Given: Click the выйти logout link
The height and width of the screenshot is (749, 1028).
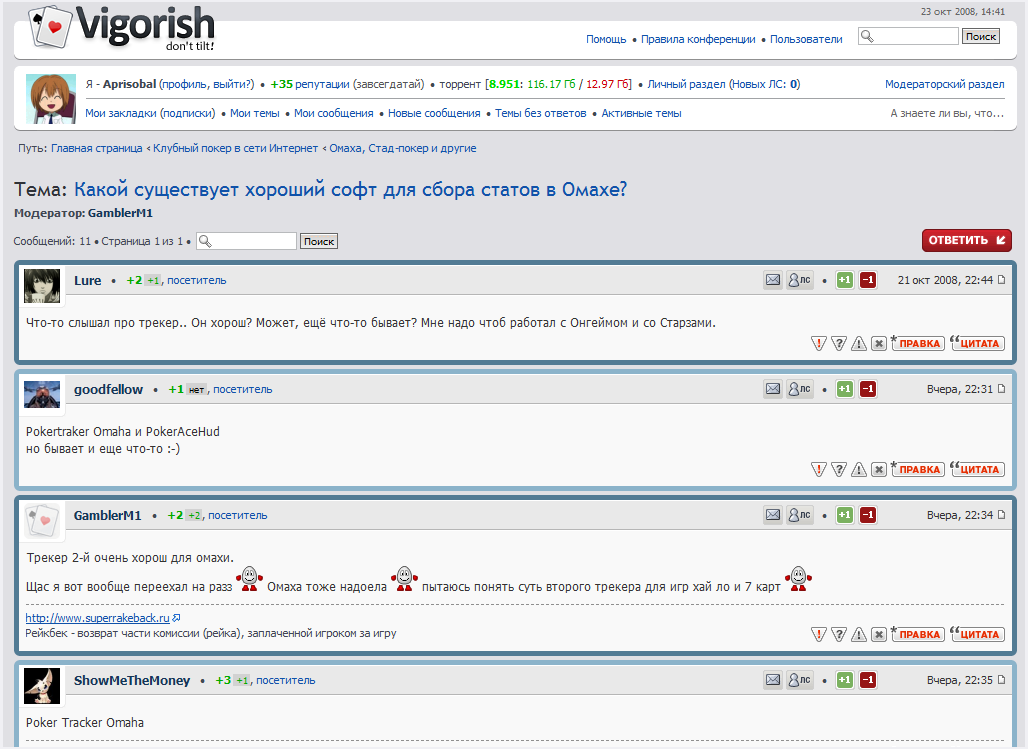Looking at the screenshot, I should (232, 84).
